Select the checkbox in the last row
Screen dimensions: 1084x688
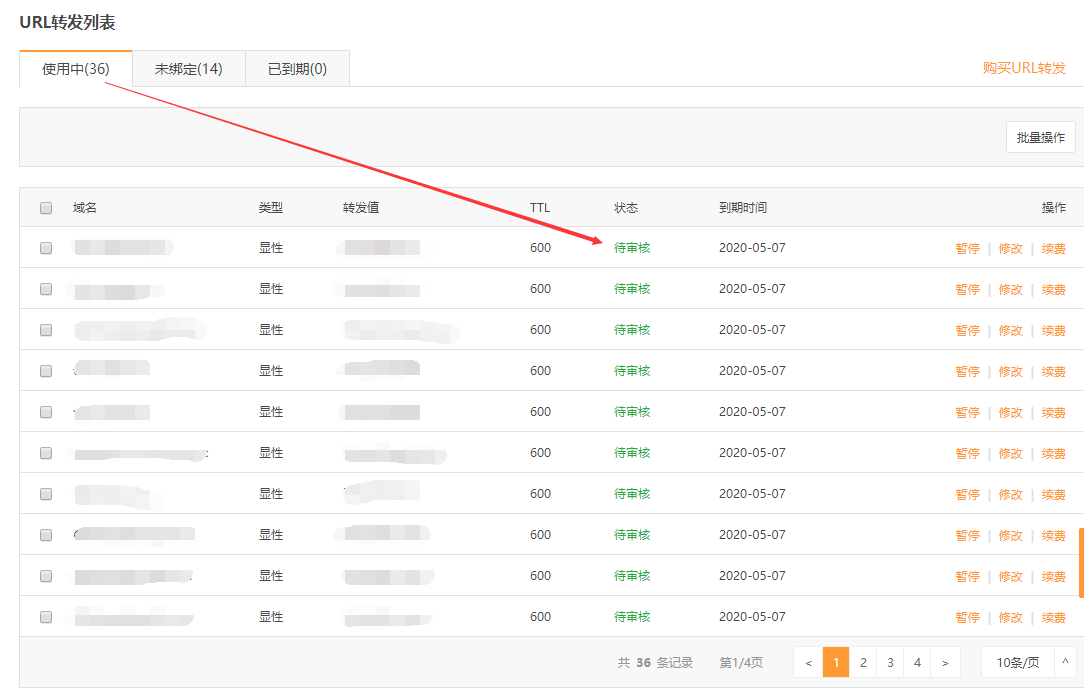[x=46, y=617]
